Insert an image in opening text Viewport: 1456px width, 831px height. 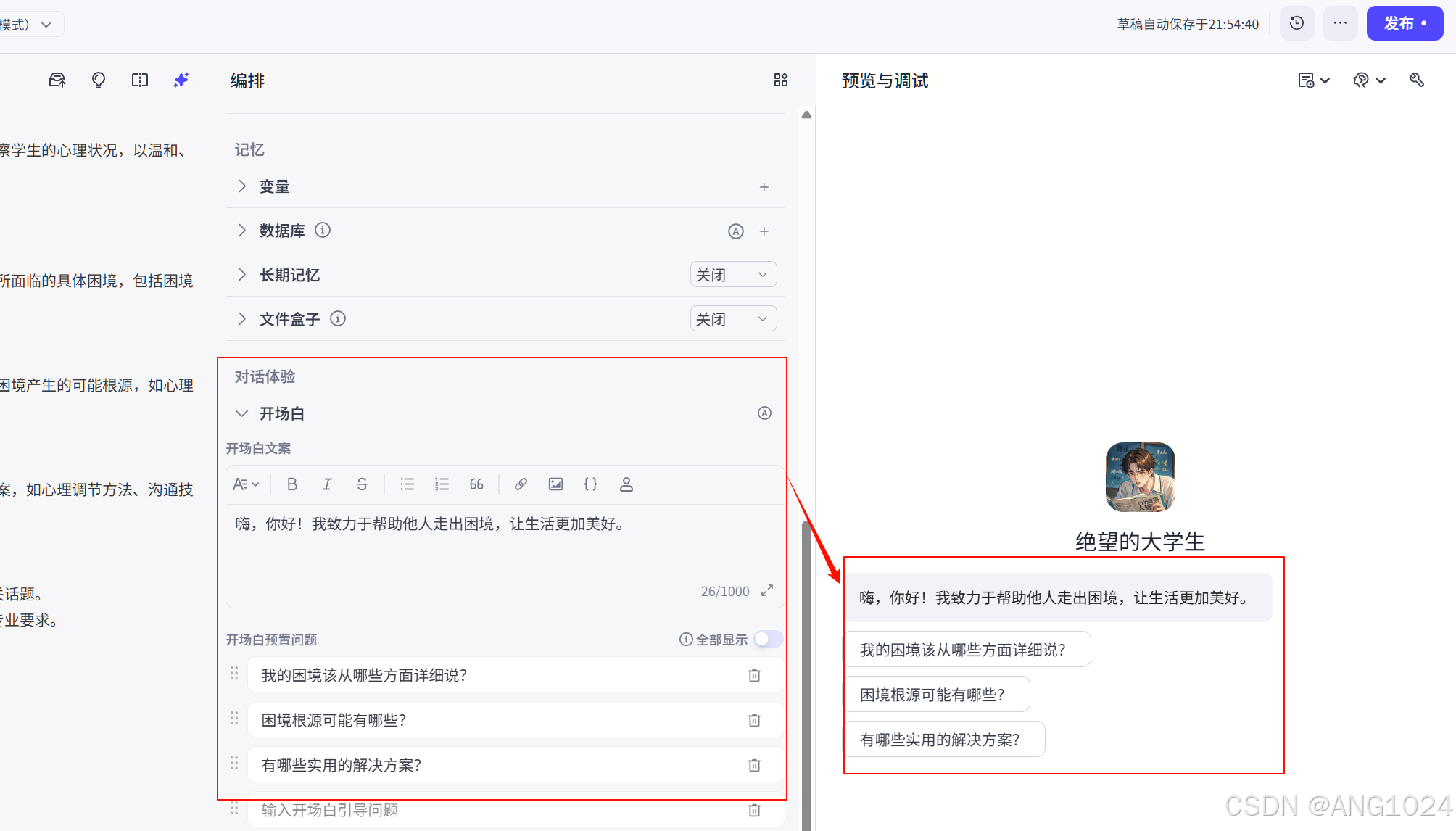pos(555,484)
